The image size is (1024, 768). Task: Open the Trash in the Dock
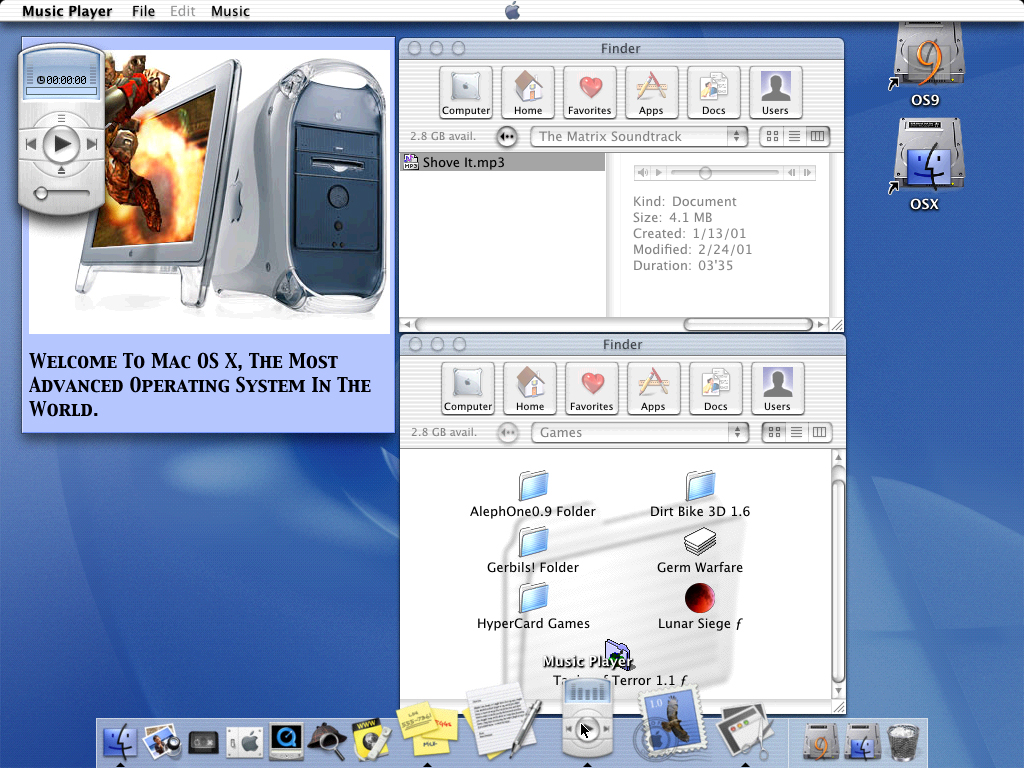(x=904, y=742)
